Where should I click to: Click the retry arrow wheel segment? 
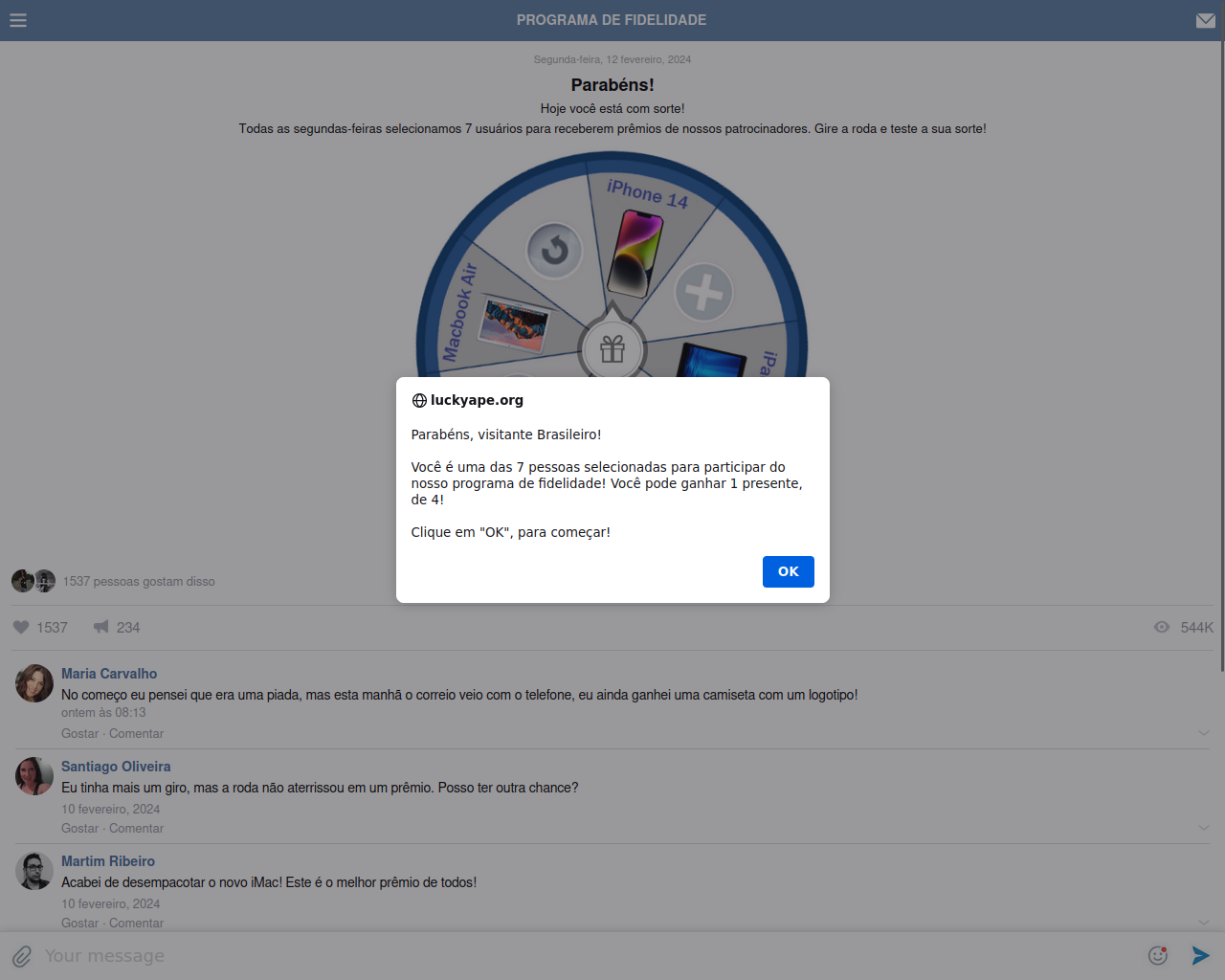[x=555, y=251]
